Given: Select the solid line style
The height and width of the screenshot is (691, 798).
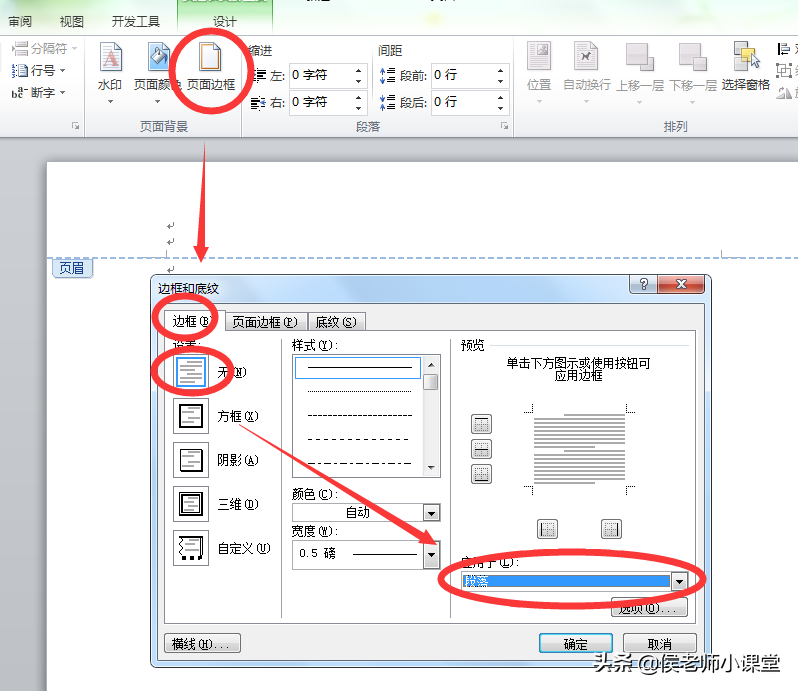Looking at the screenshot, I should [358, 367].
